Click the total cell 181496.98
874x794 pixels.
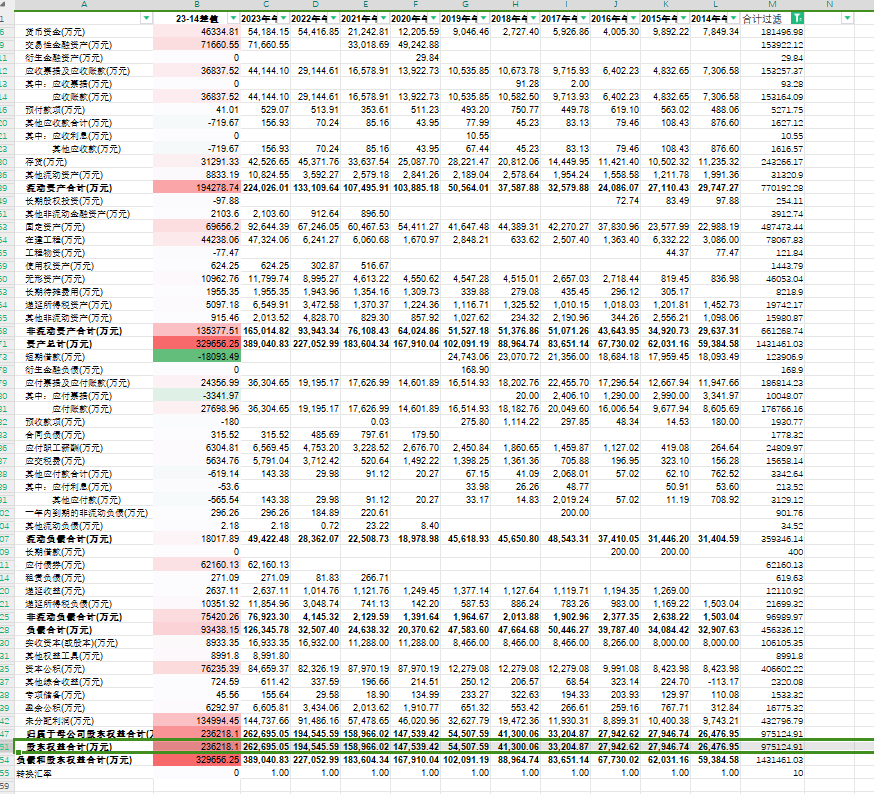coord(773,32)
